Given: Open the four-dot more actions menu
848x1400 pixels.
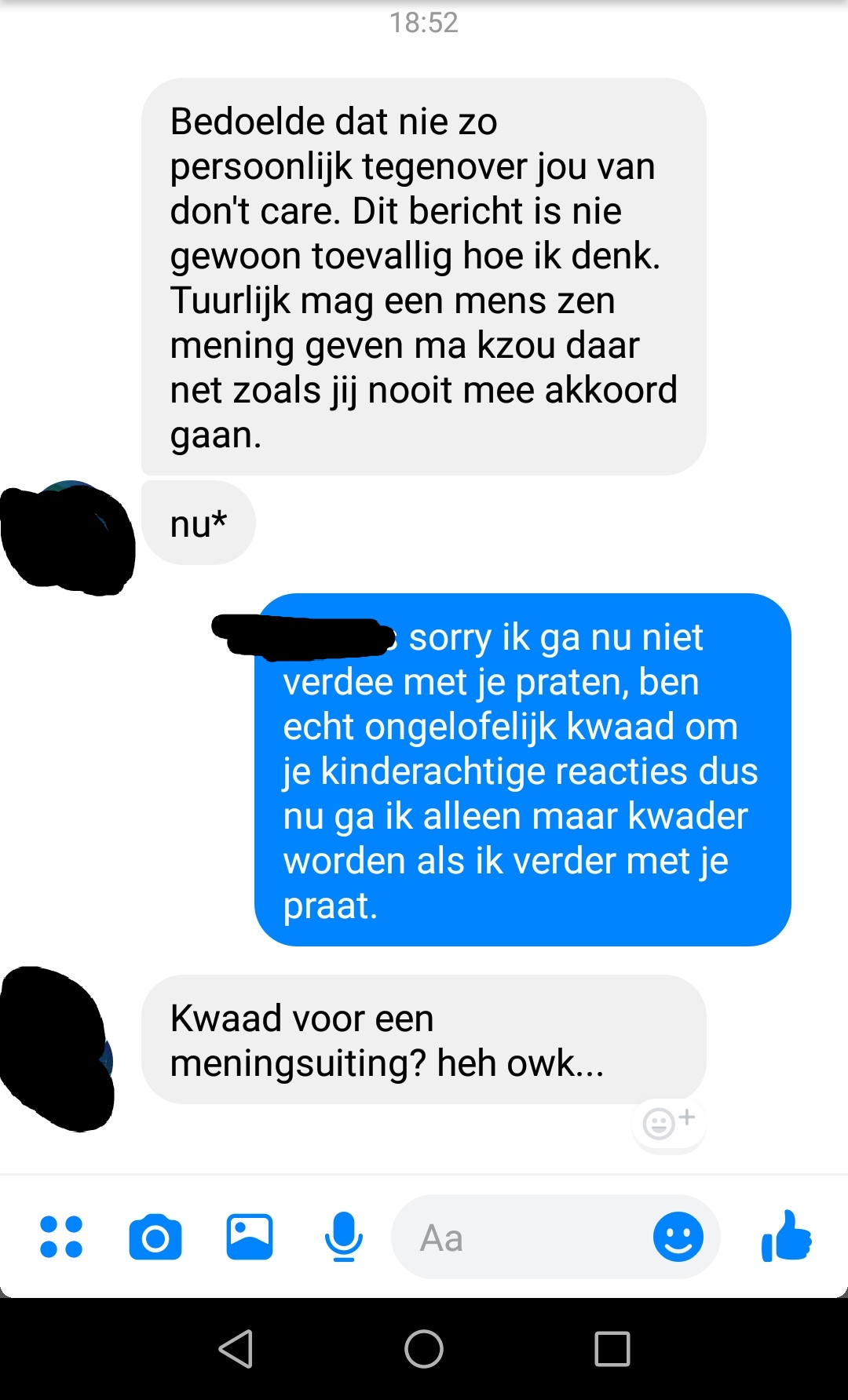Looking at the screenshot, I should tap(61, 1237).
